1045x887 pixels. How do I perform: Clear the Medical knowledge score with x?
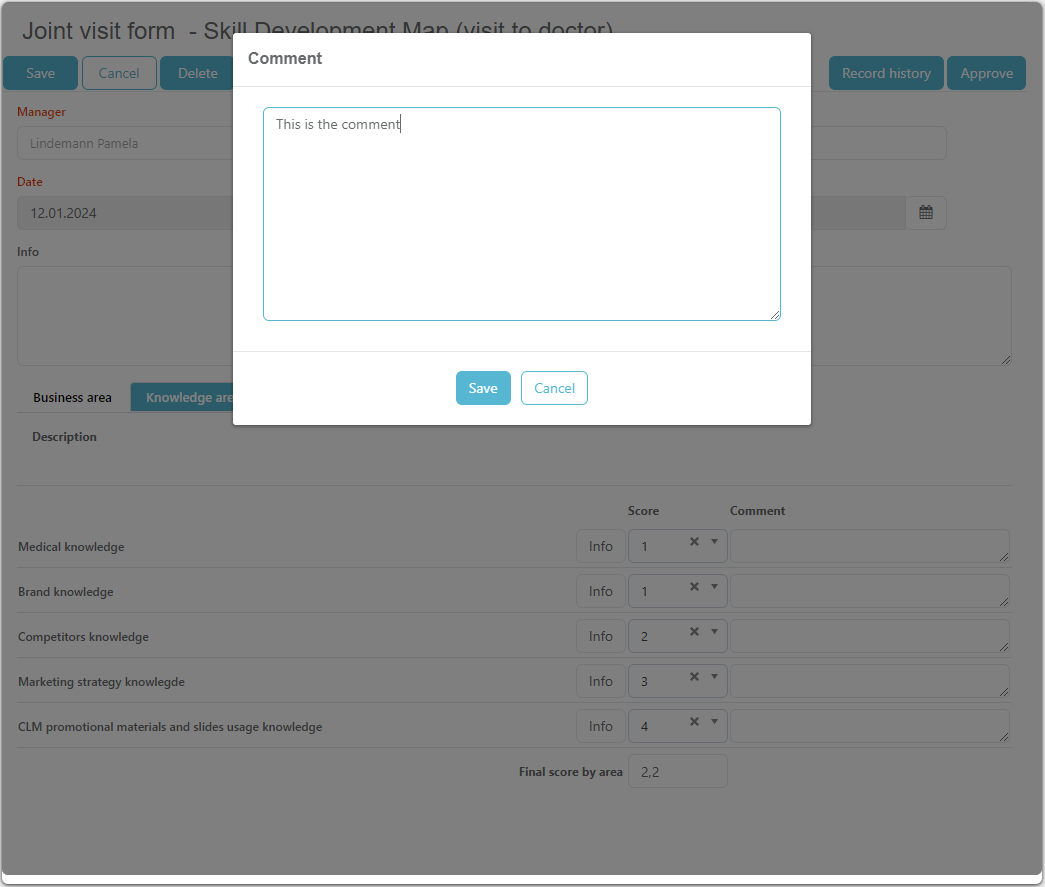tap(694, 542)
